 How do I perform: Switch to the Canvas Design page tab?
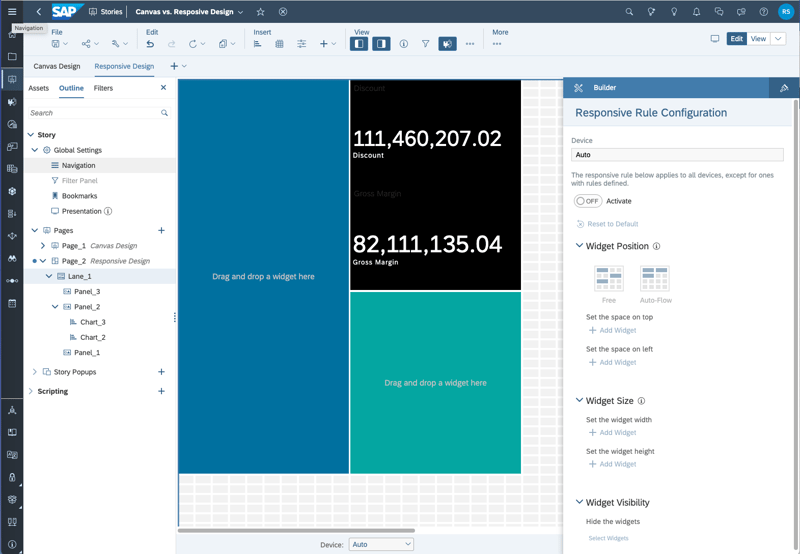coord(57,66)
